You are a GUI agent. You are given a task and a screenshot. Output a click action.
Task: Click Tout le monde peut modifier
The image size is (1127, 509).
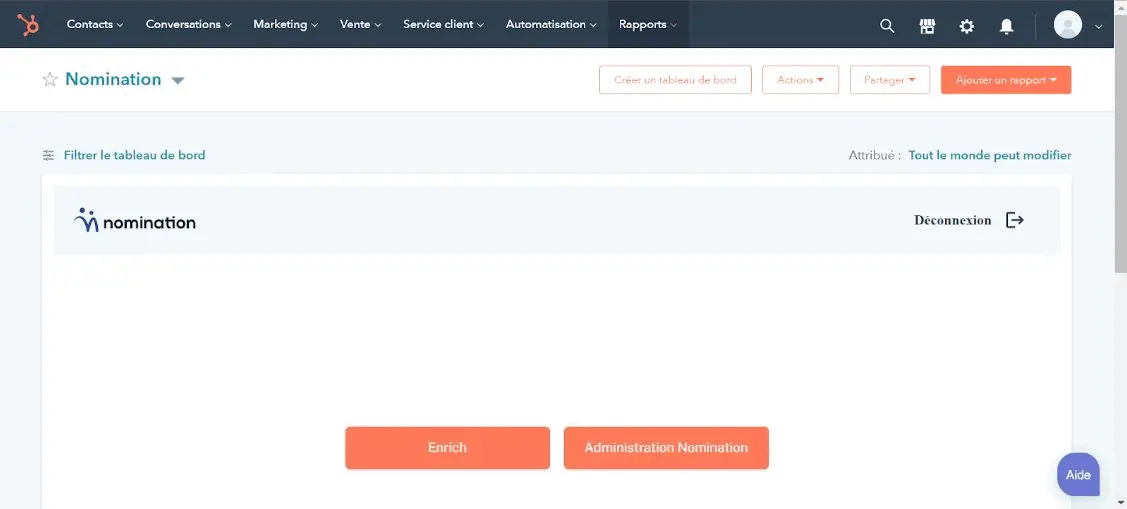point(990,155)
